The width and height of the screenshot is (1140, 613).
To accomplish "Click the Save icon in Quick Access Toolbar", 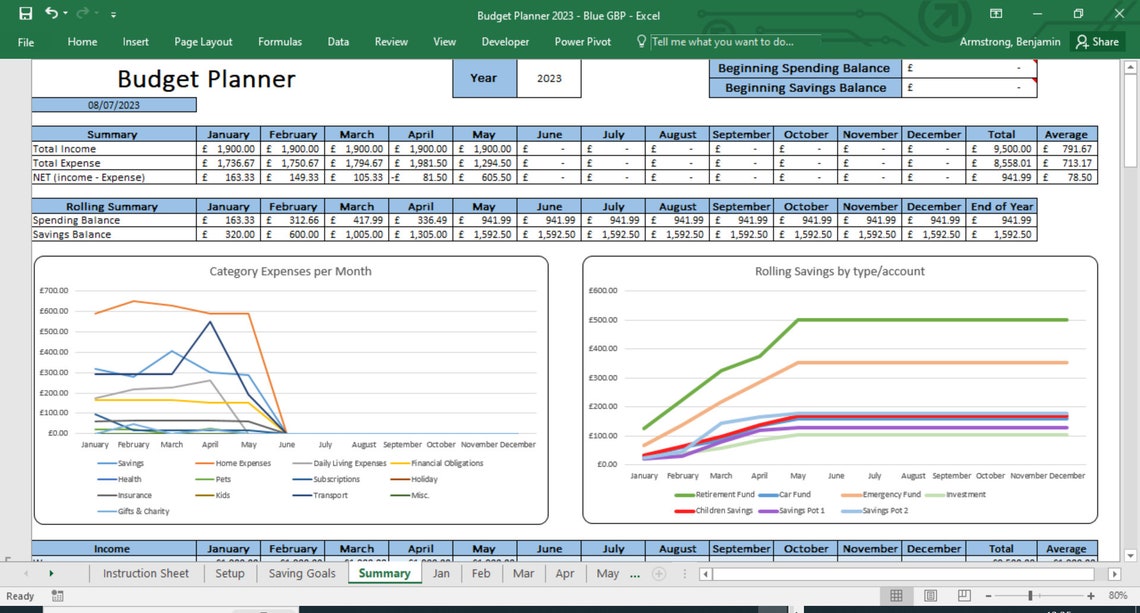I will (26, 13).
